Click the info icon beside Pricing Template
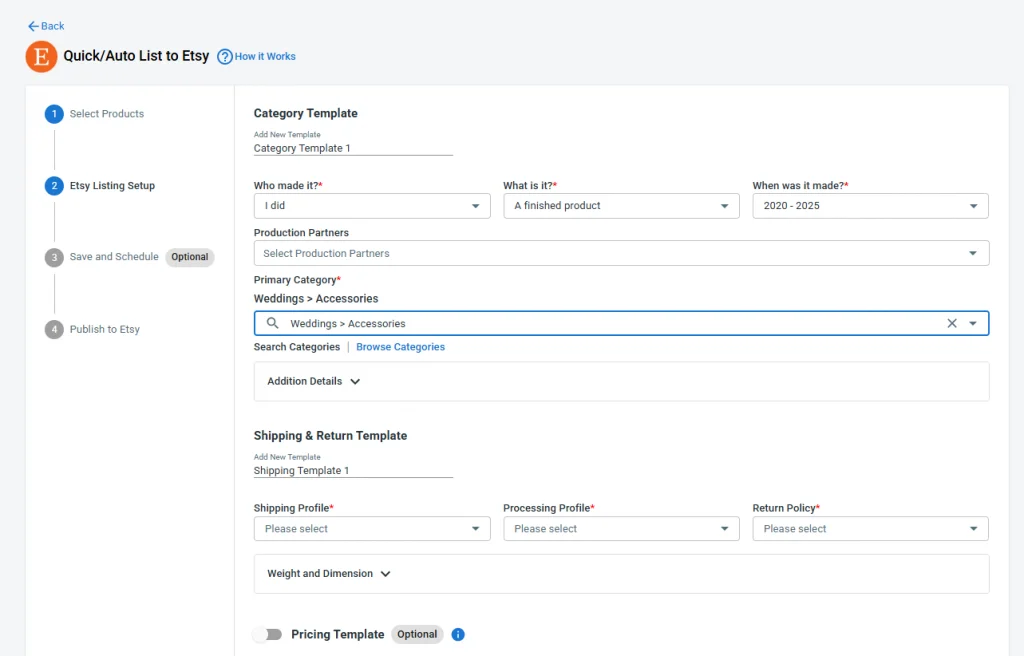This screenshot has height=656, width=1024. (458, 634)
